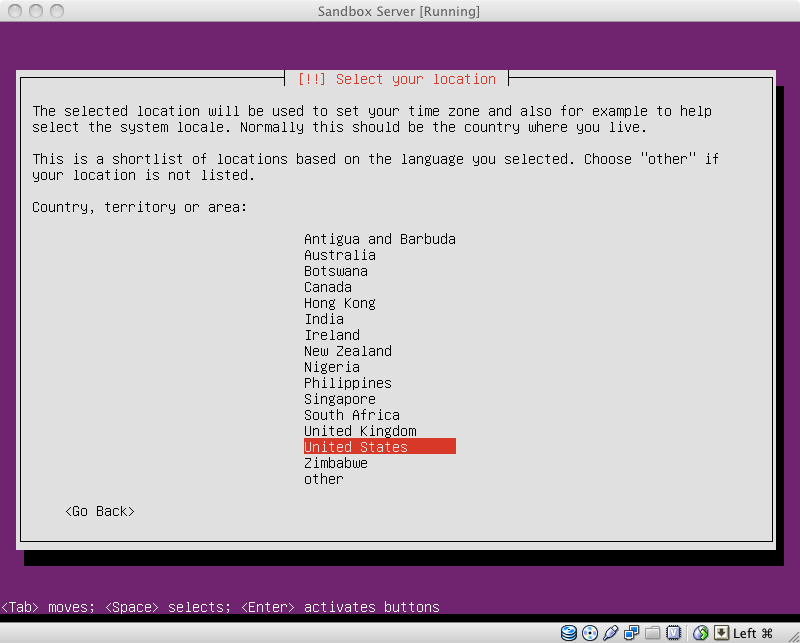Viewport: 800px width, 643px height.
Task: Select Ireland in the location list
Action: (x=380, y=335)
